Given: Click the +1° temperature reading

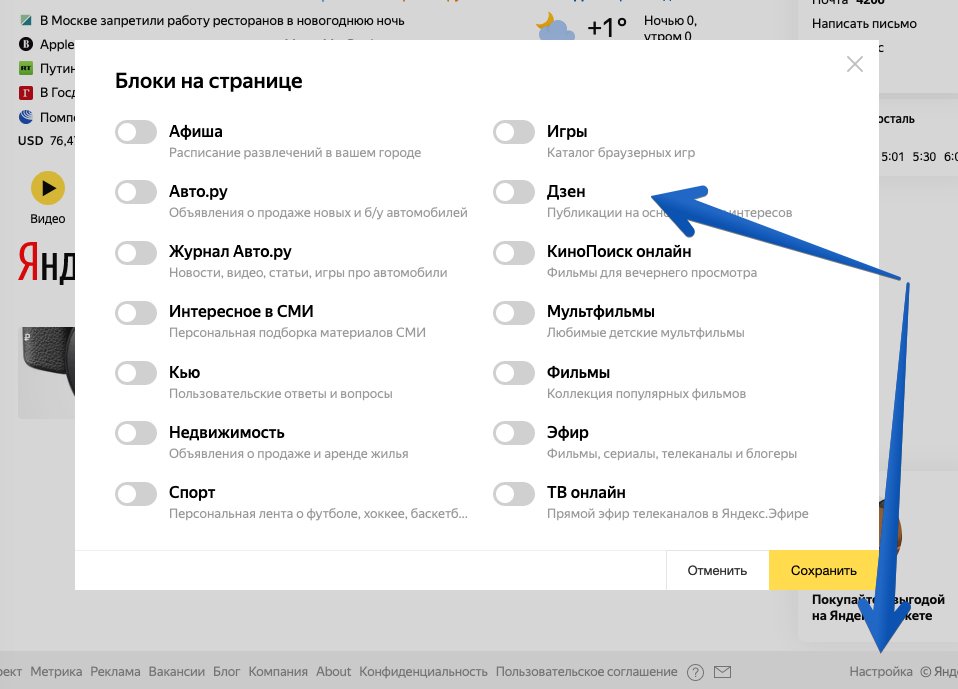Looking at the screenshot, I should point(607,27).
